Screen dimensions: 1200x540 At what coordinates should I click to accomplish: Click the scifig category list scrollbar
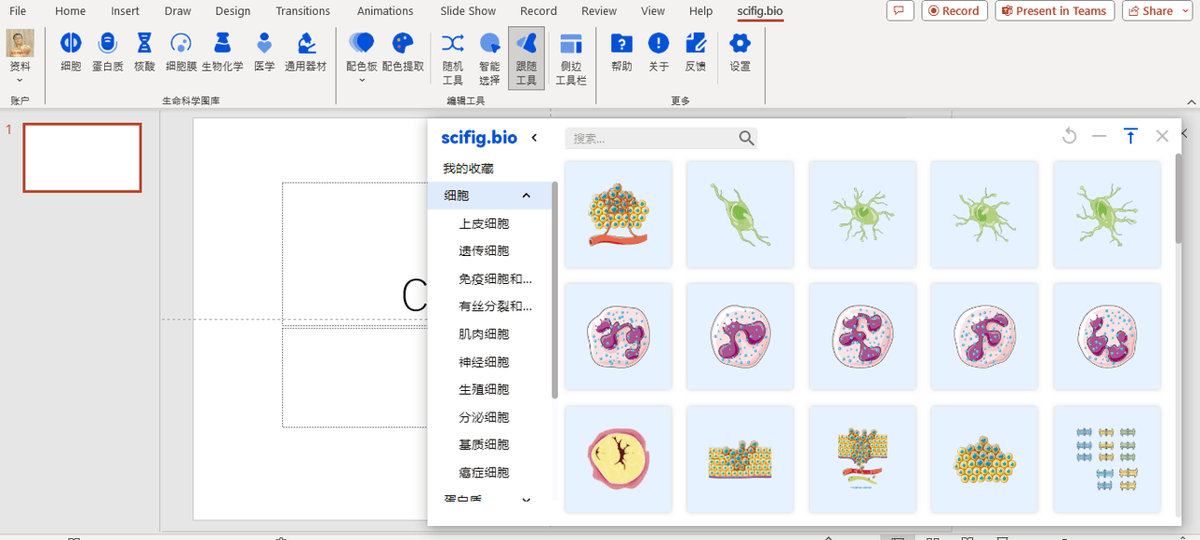[555, 290]
